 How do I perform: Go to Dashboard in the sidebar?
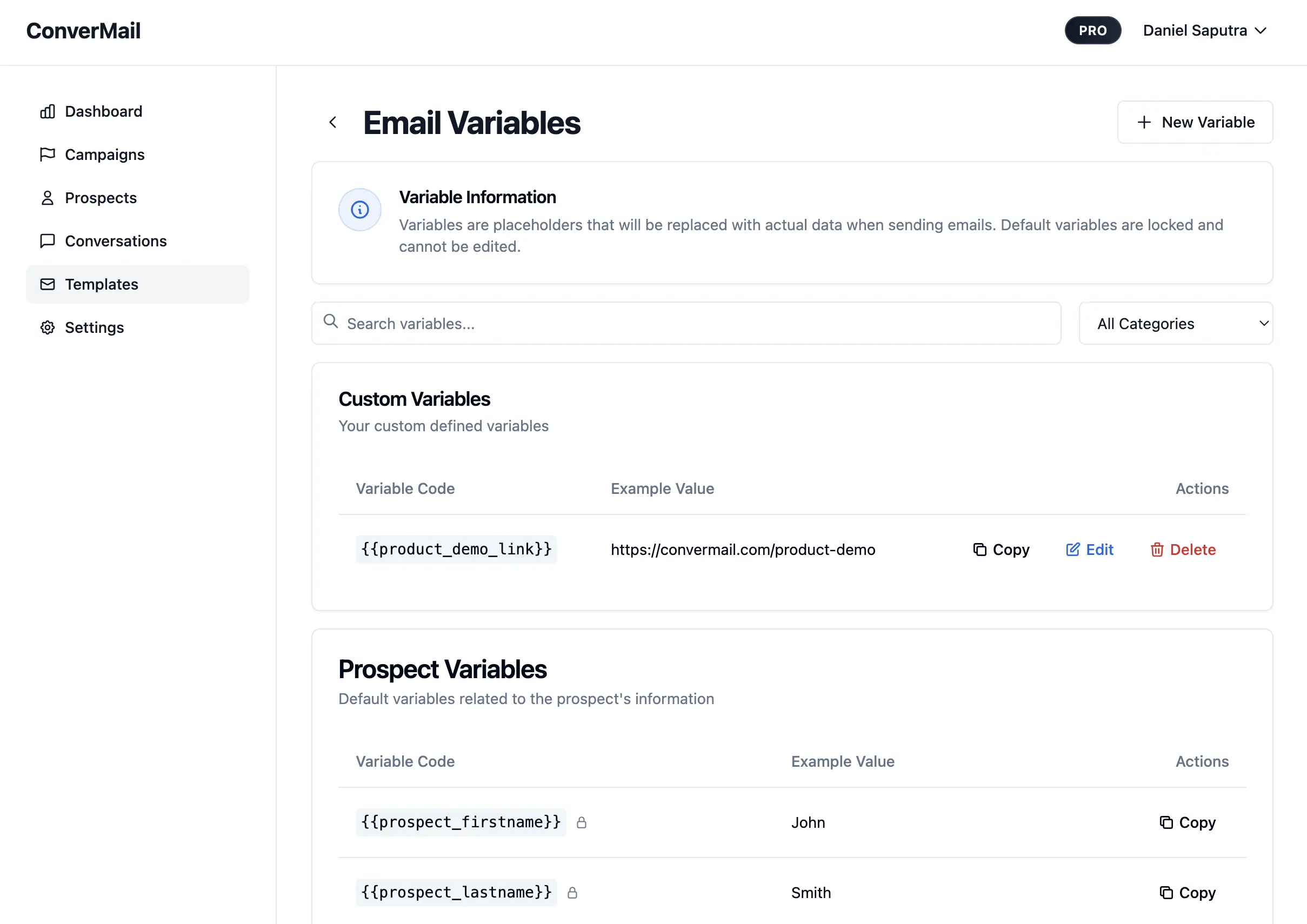(103, 111)
